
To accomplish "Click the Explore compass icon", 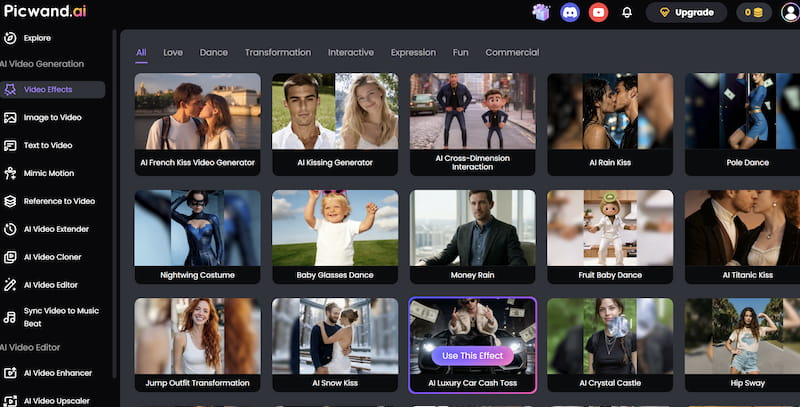I will 10,38.
